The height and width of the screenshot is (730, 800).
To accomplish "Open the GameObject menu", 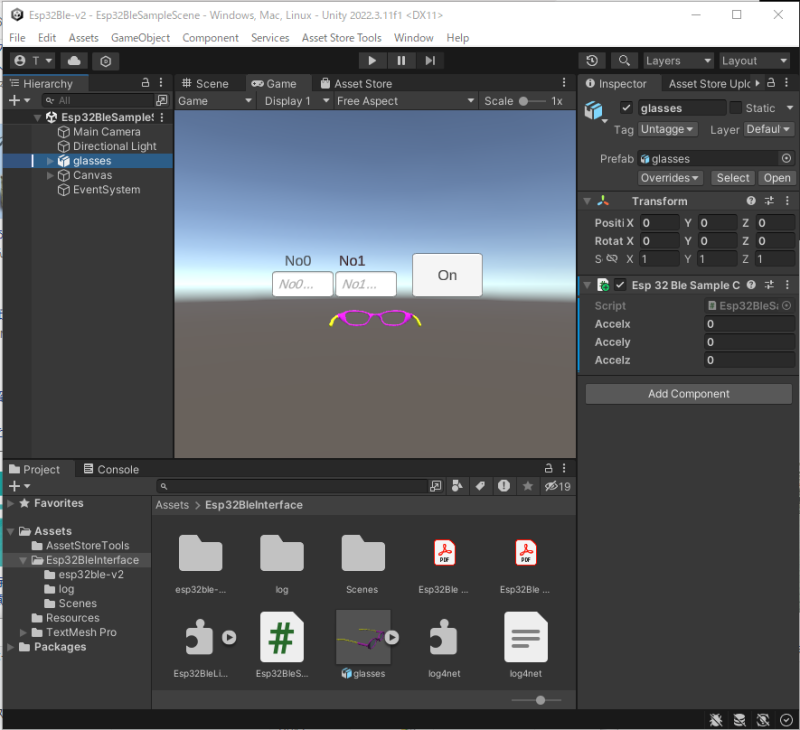I will pyautogui.click(x=140, y=38).
